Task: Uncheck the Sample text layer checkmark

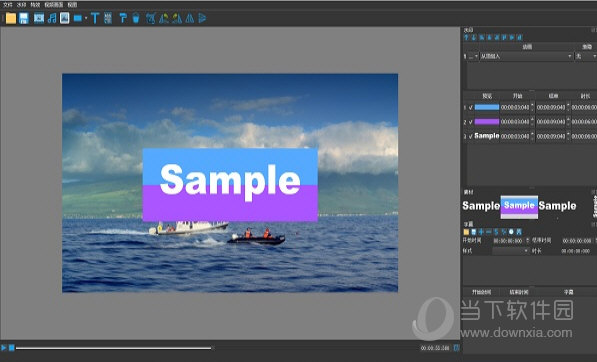Action: 471,136
